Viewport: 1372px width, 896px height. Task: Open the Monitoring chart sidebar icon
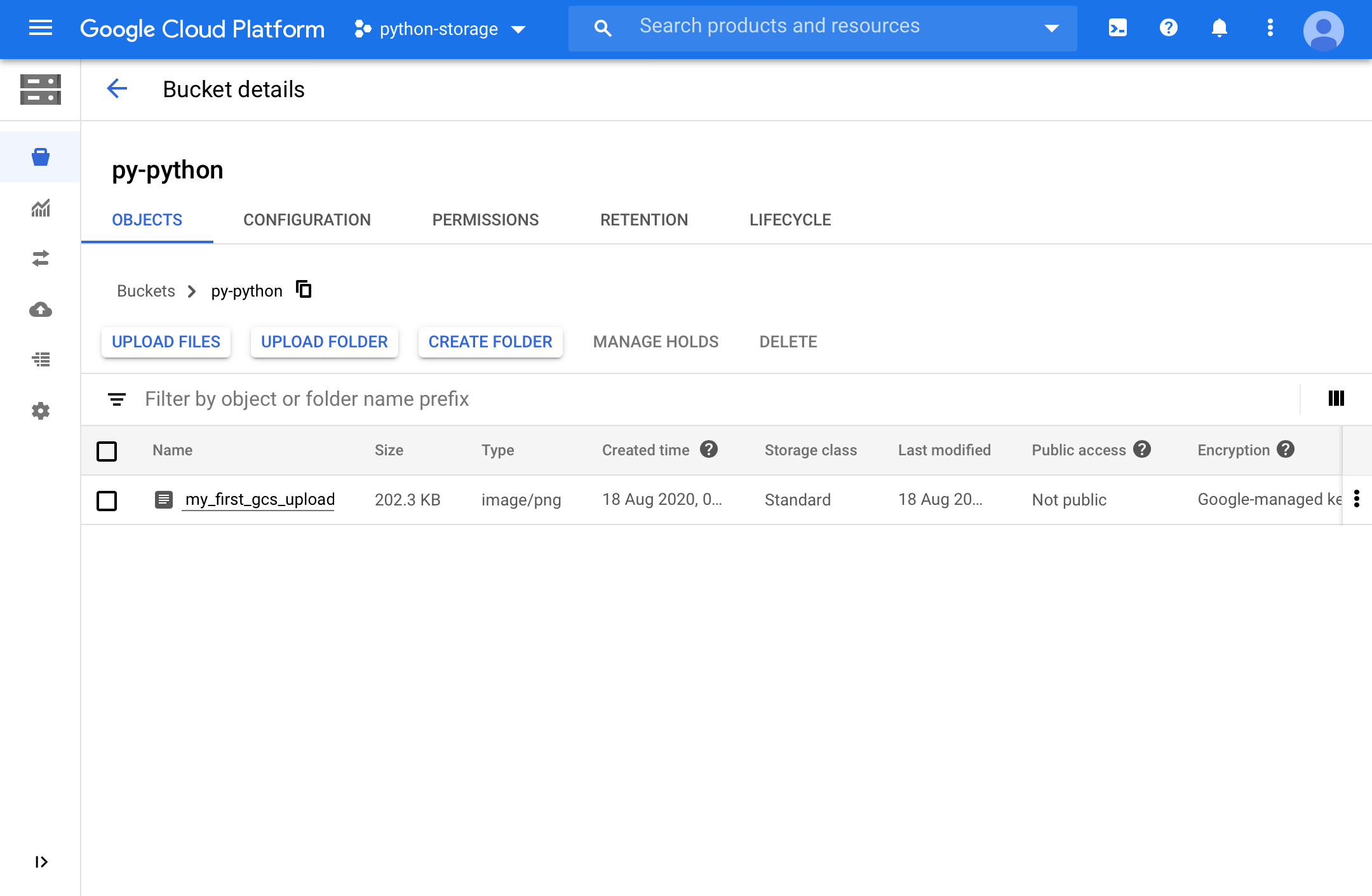click(41, 208)
